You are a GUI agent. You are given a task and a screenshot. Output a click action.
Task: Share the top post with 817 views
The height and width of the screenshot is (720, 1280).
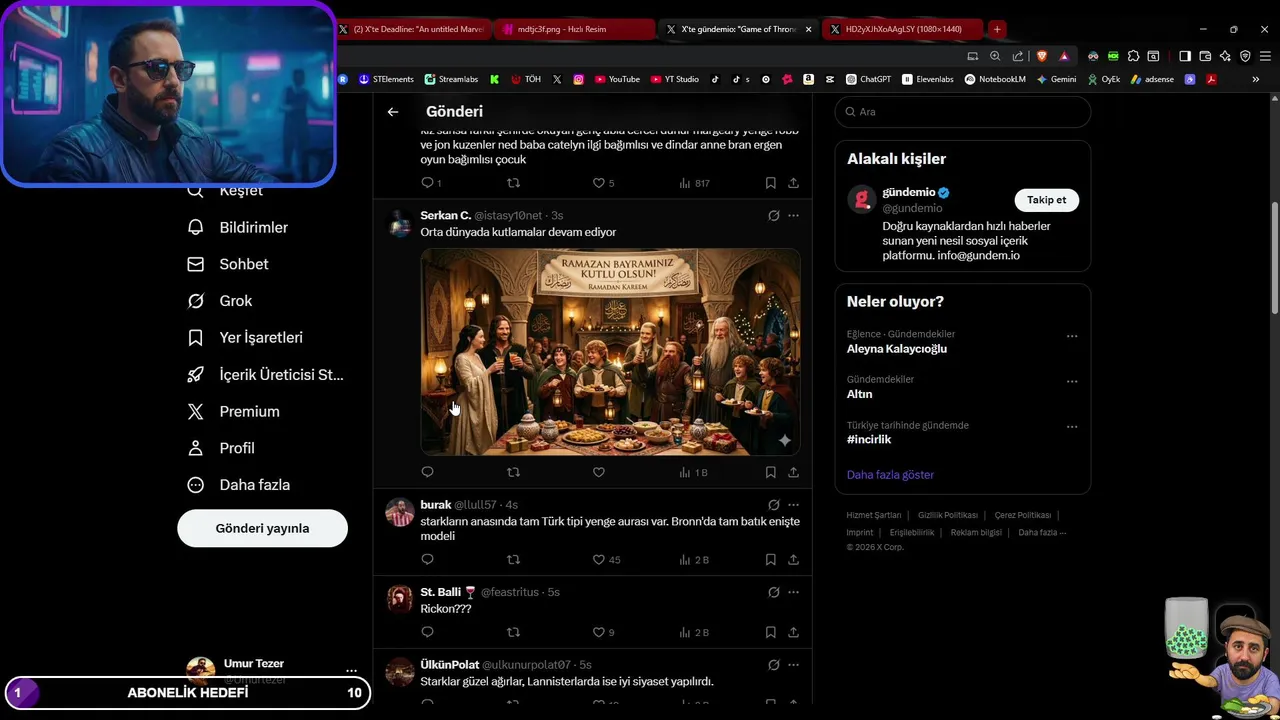point(793,183)
